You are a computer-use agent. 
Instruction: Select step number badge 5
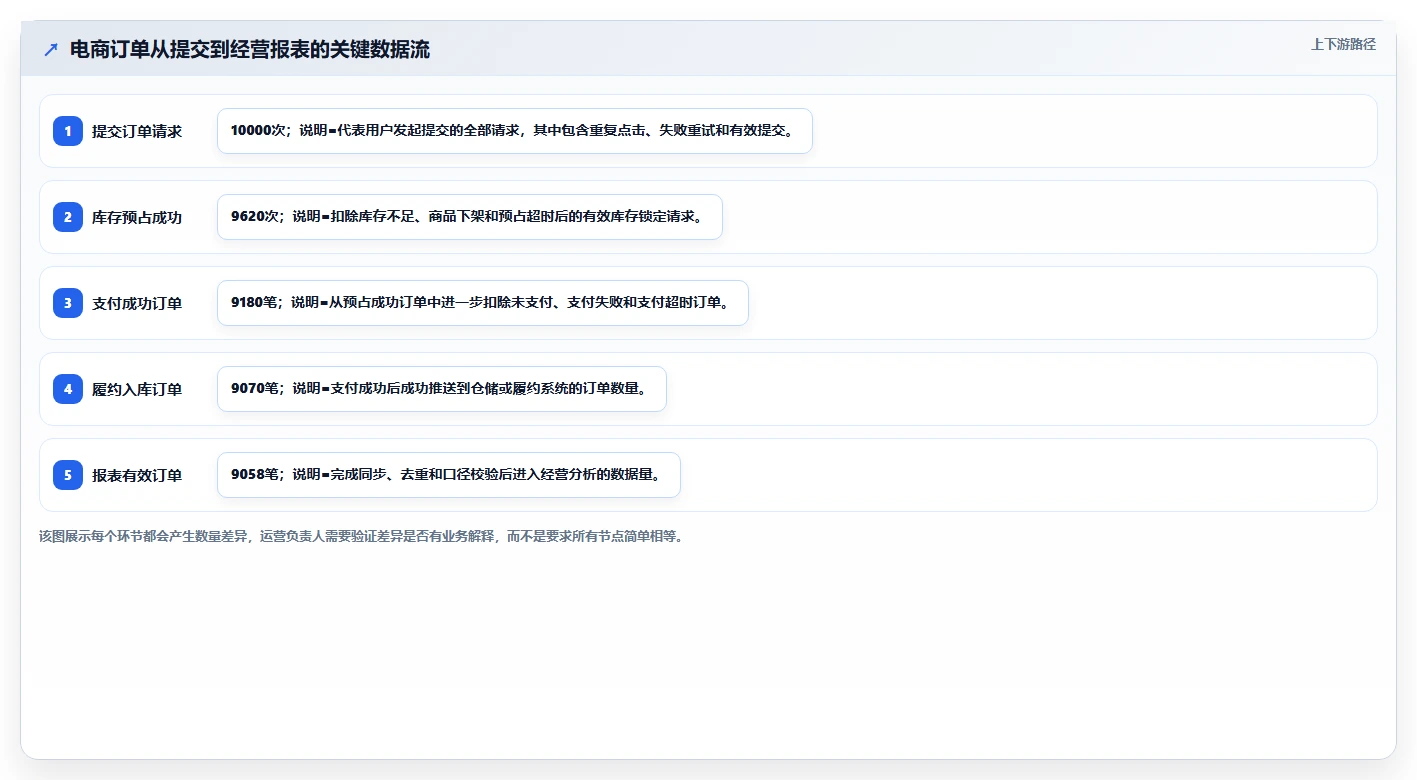[68, 475]
